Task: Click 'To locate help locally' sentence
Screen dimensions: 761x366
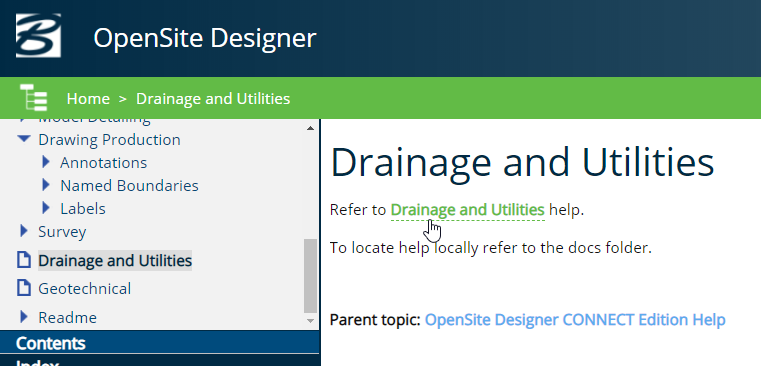Action: pyautogui.click(x=491, y=248)
